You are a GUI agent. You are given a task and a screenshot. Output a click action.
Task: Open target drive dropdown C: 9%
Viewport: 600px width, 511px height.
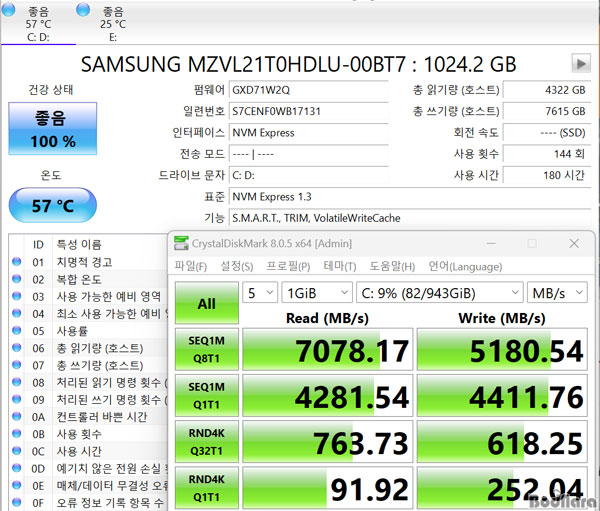pos(440,293)
